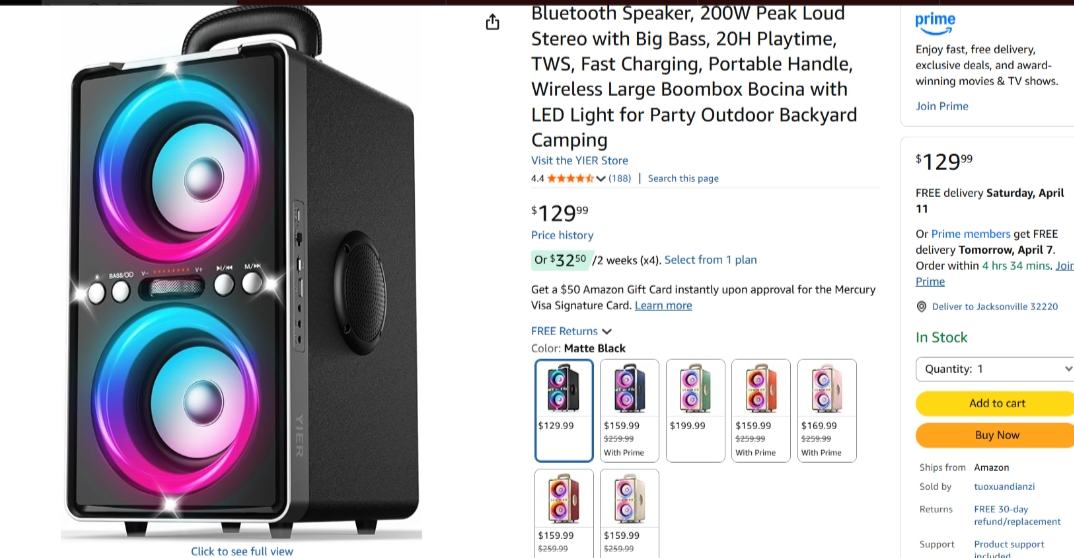
Task: Click the Prime logo
Action: (935, 20)
